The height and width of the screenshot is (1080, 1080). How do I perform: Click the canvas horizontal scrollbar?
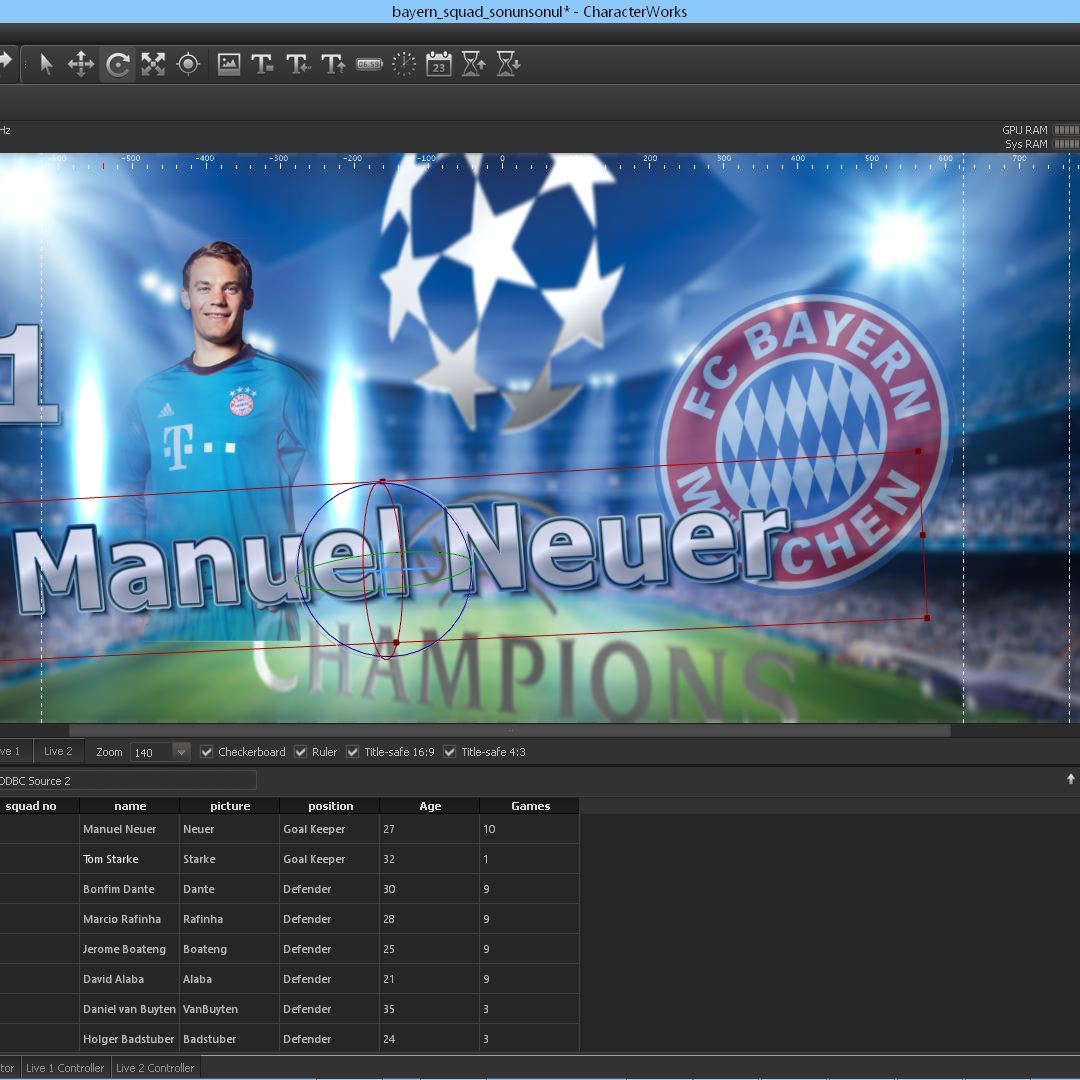pos(509,731)
